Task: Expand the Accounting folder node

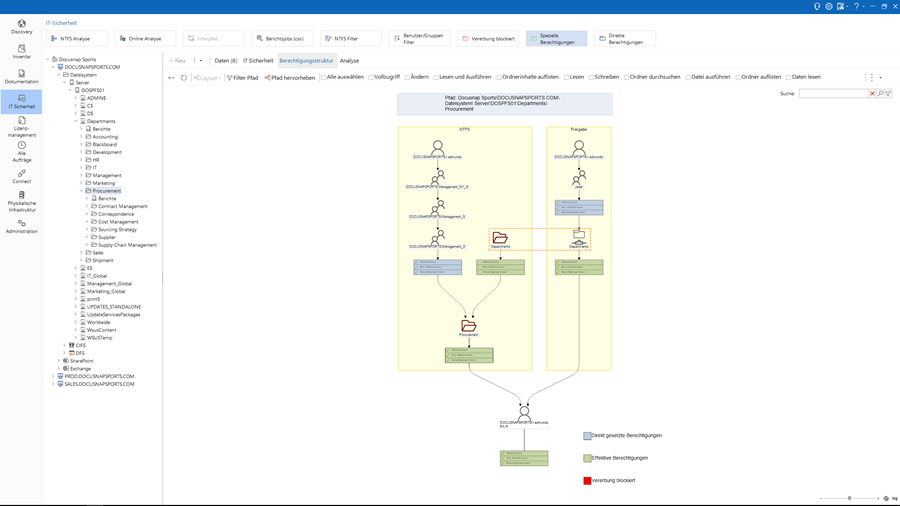Action: (81, 137)
